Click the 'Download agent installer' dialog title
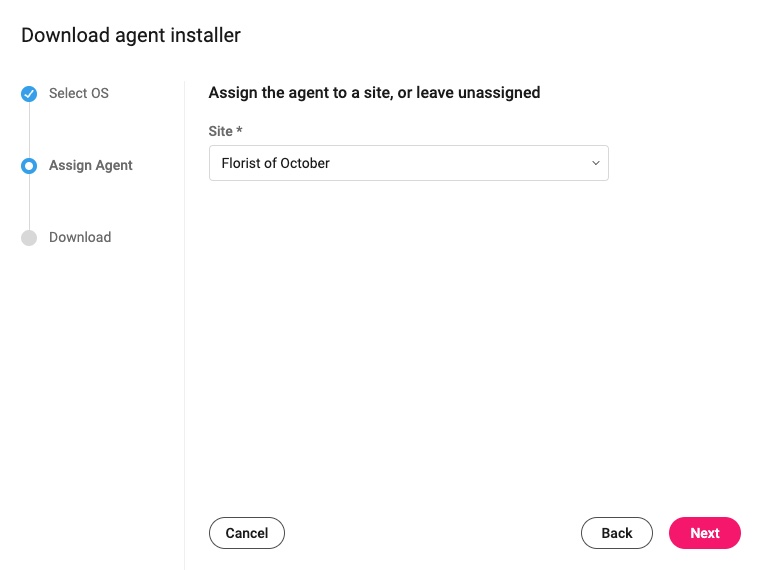Image resolution: width=762 pixels, height=570 pixels. 131,35
